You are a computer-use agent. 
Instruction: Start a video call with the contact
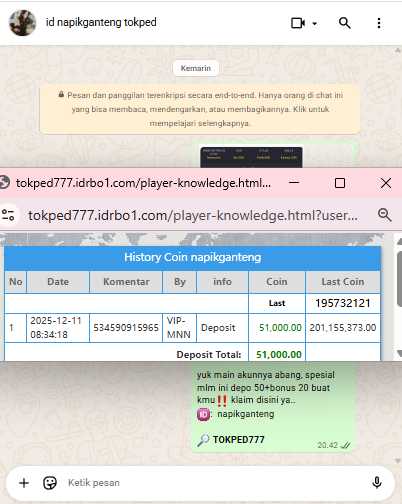[x=298, y=23]
